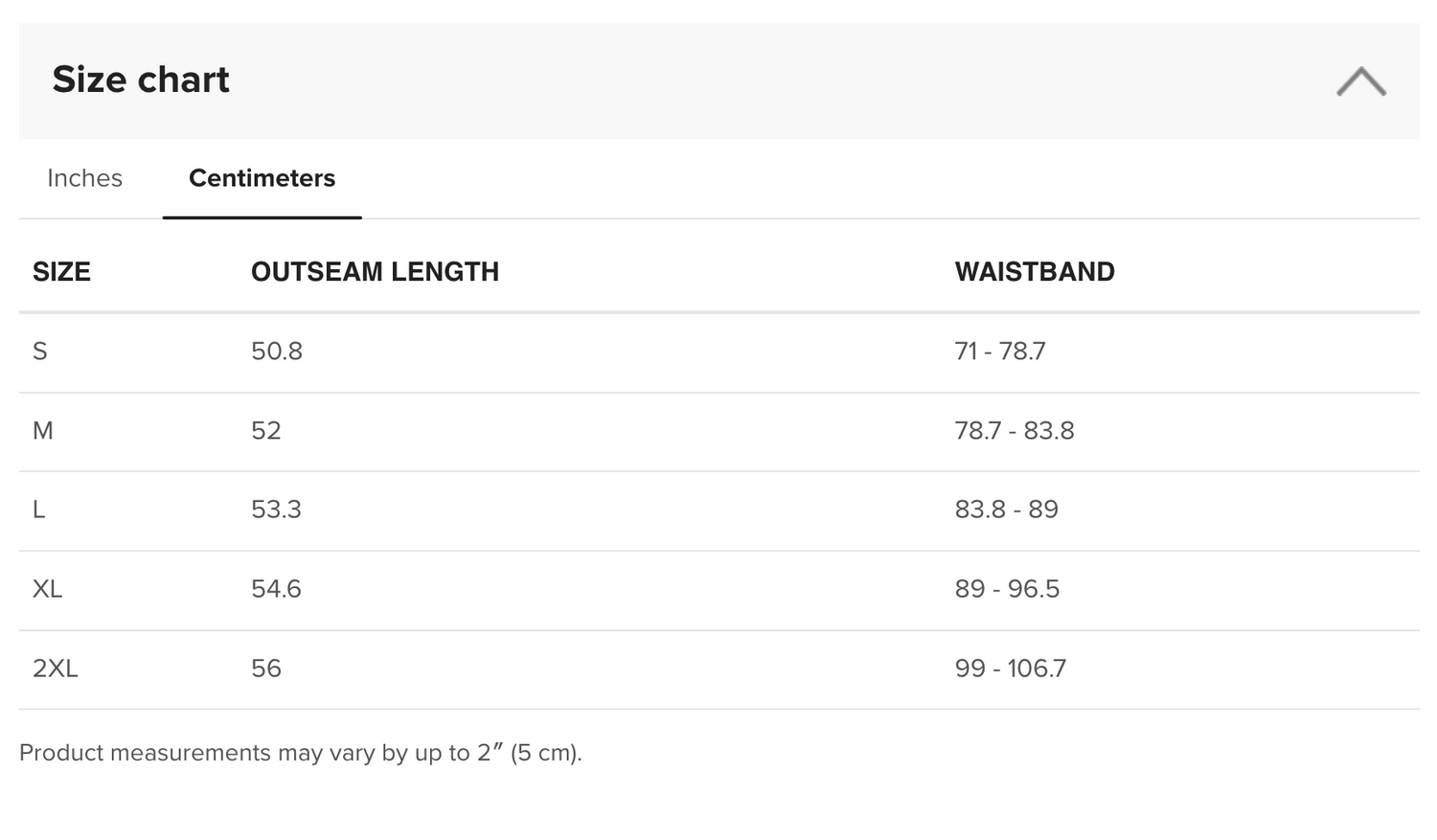Image resolution: width=1437 pixels, height=840 pixels.
Task: Select the S size row label
Action: (x=40, y=352)
